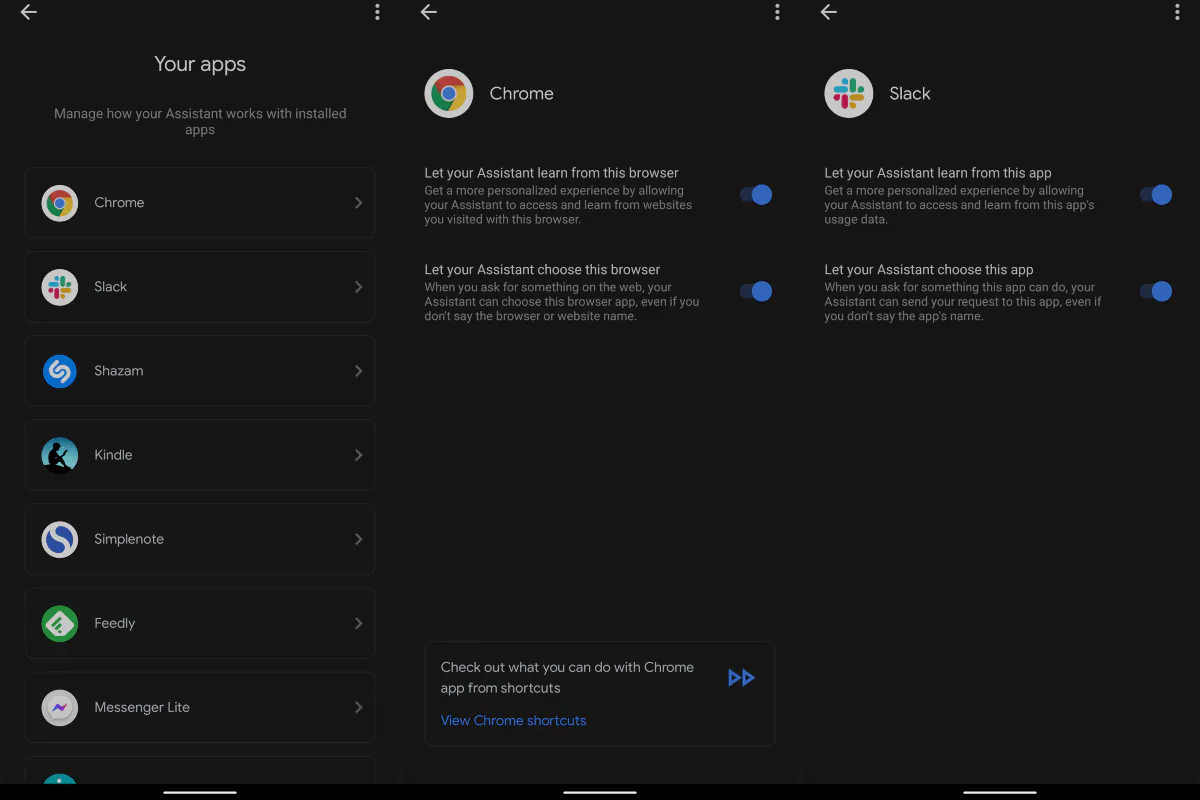Select the Slack label in apps list
1200x800 pixels.
click(111, 287)
